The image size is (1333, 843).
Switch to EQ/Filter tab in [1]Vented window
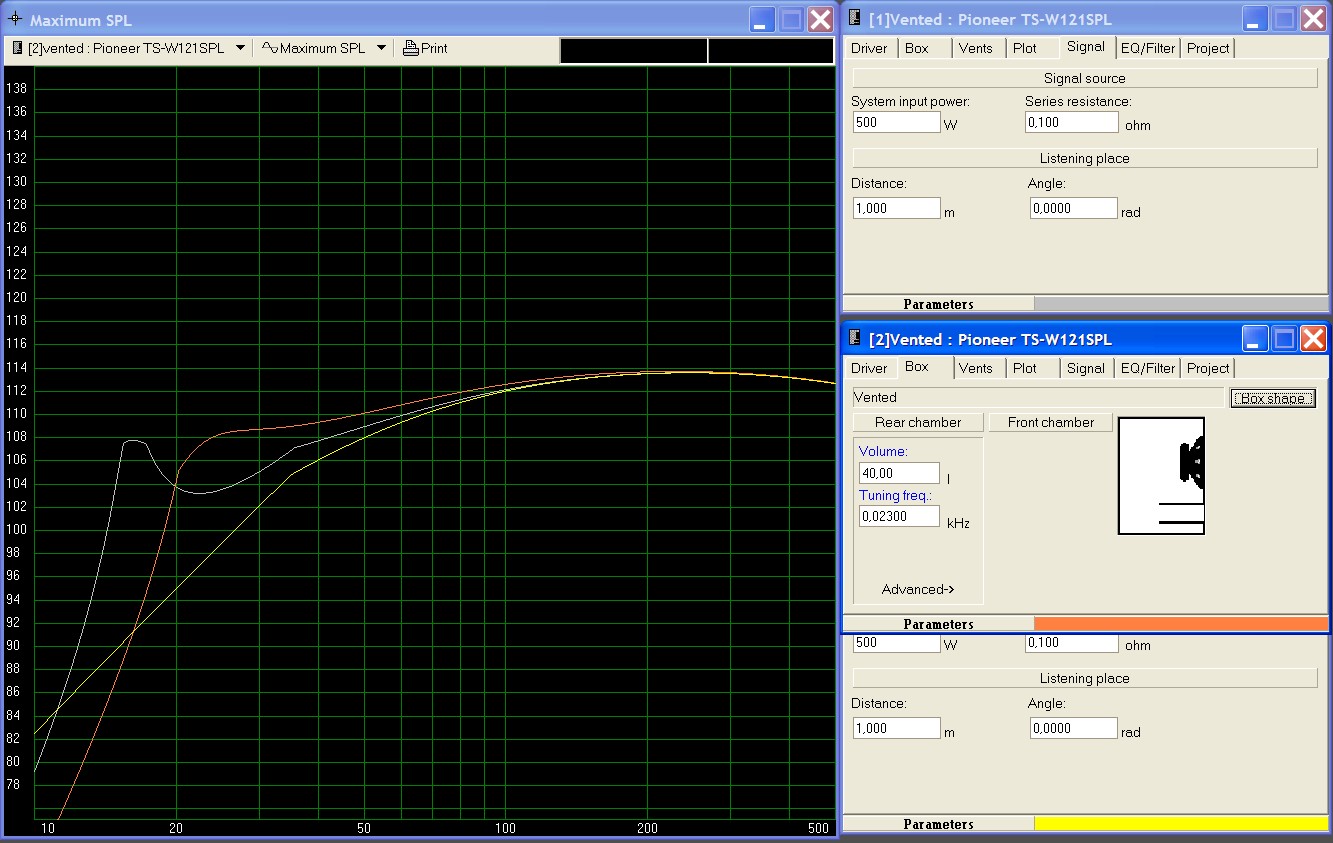1148,48
